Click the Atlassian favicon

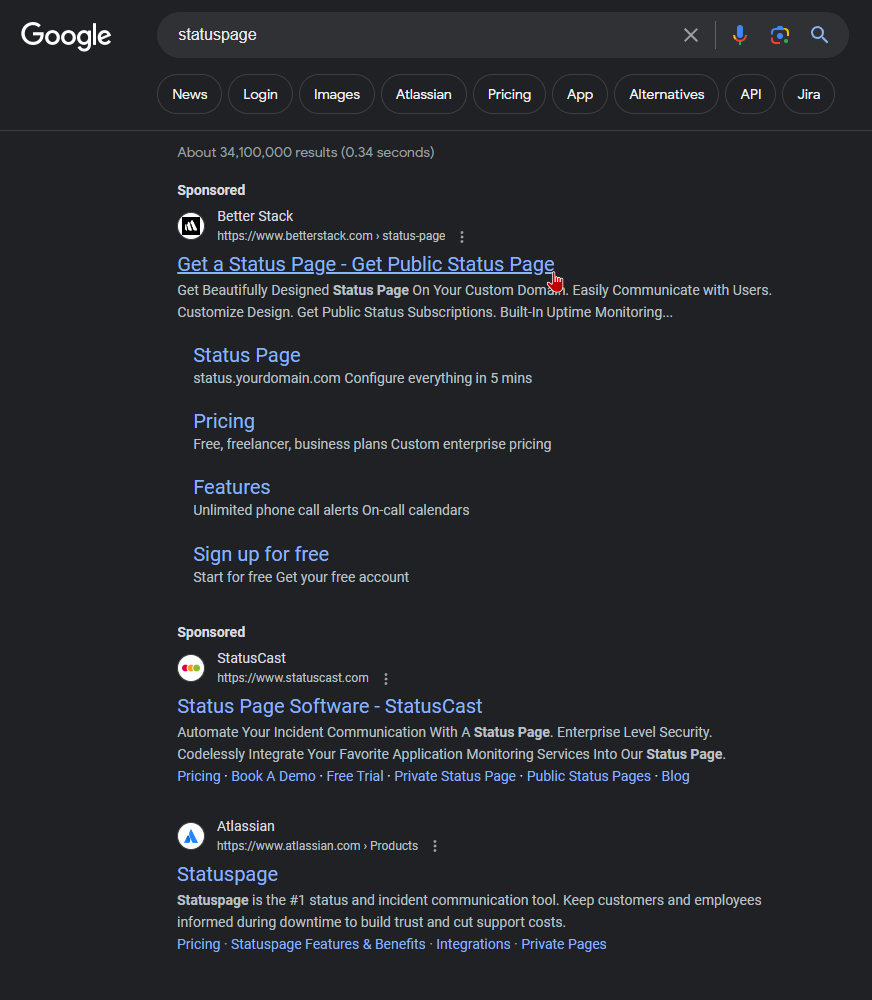[191, 836]
